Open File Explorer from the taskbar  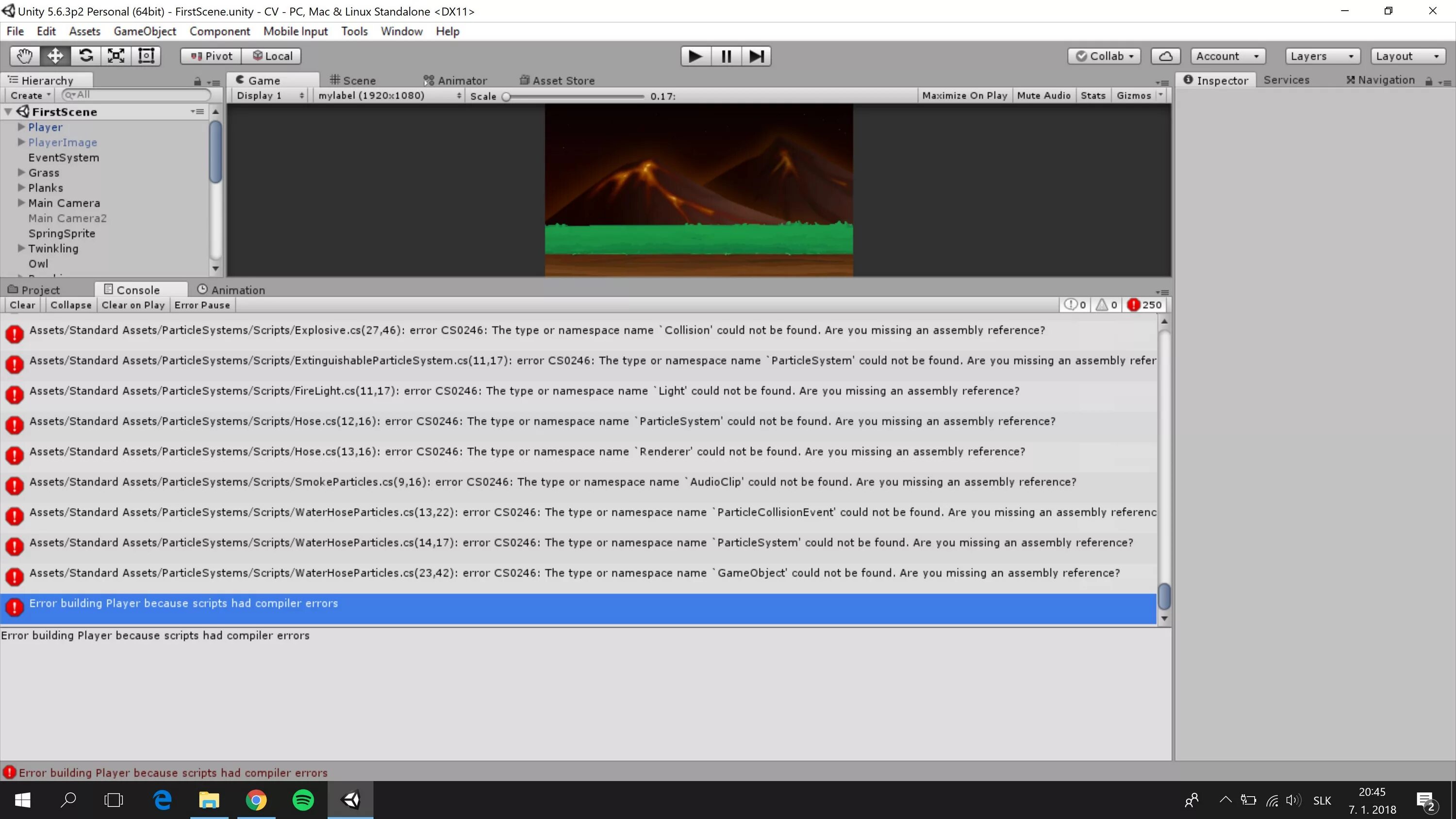(209, 800)
